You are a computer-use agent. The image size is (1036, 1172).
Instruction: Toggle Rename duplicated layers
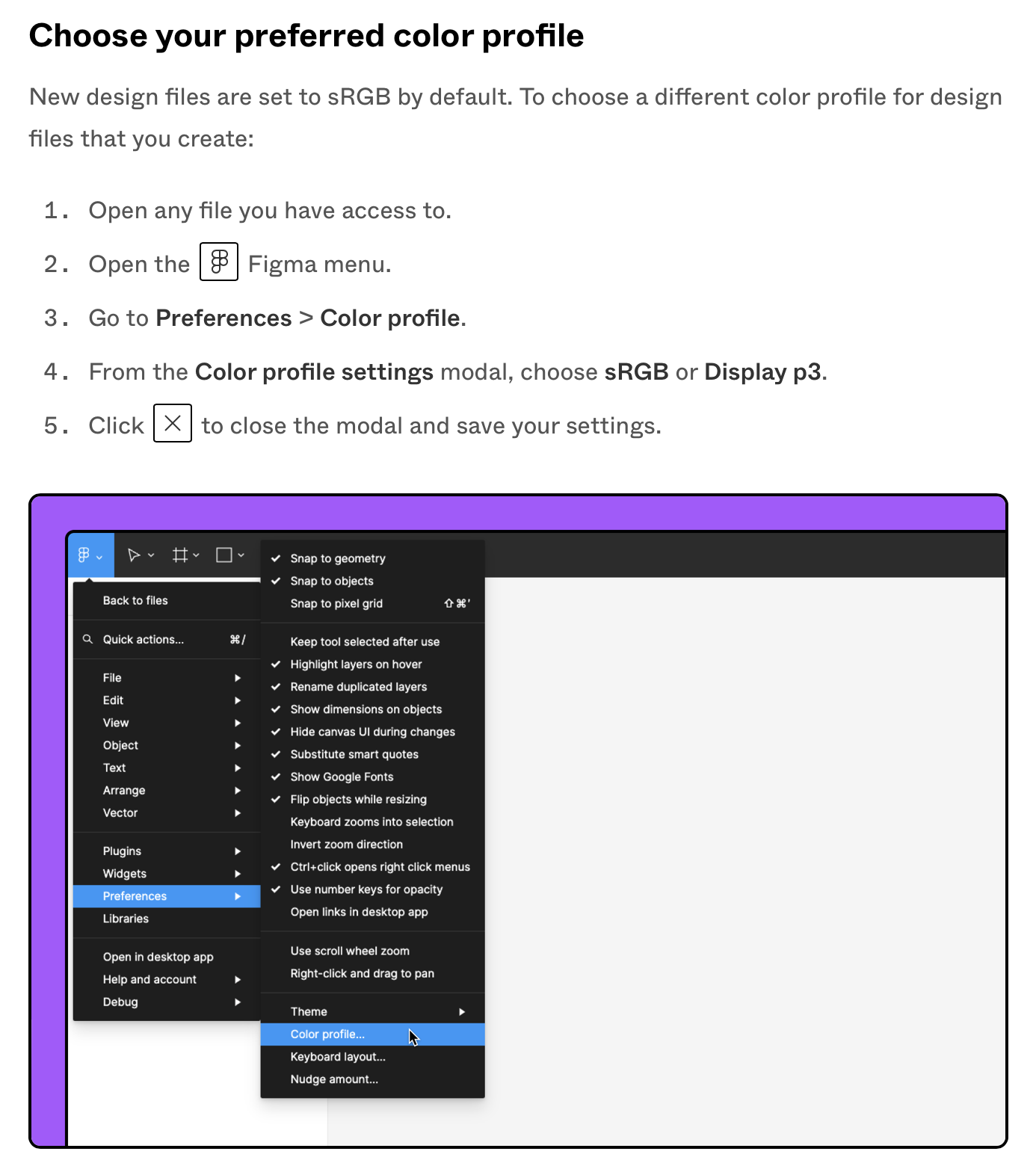pyautogui.click(x=372, y=687)
